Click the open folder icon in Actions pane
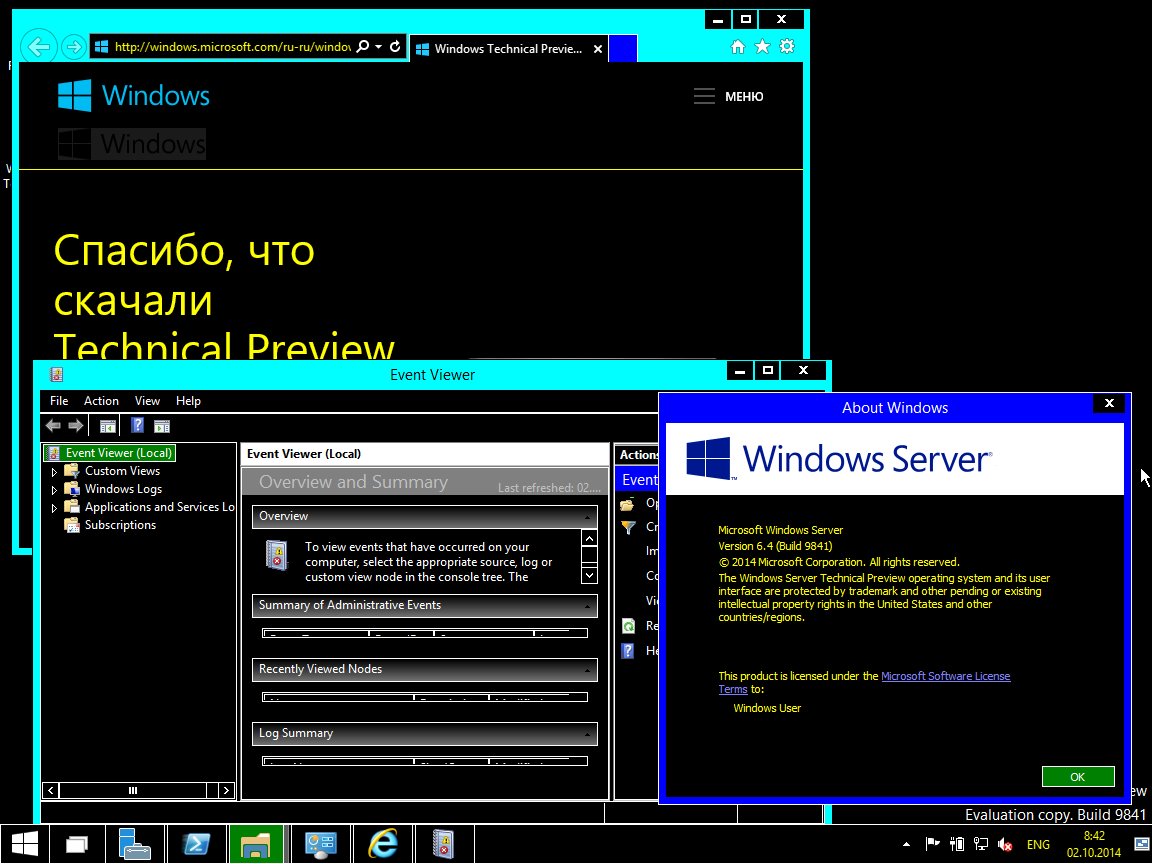The height and width of the screenshot is (864, 1152). 627,504
